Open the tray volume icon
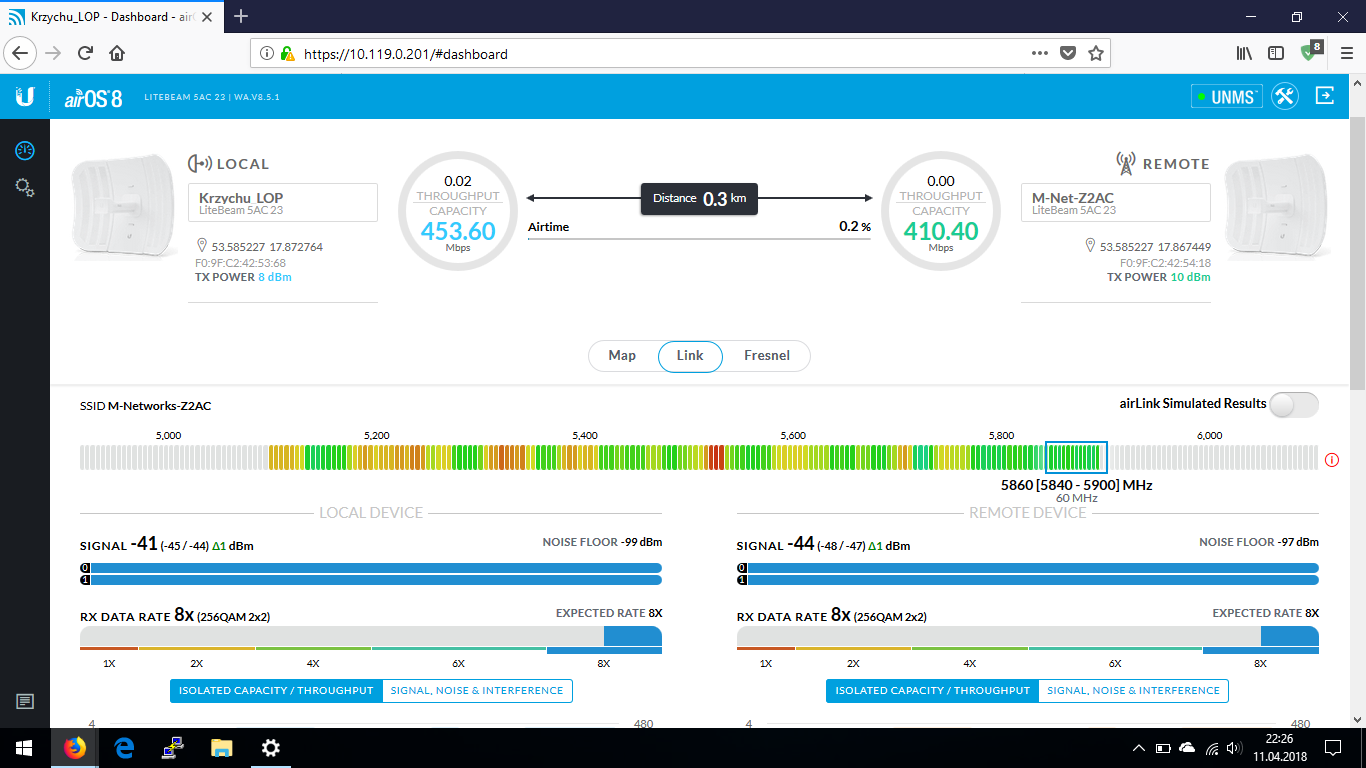Image resolution: width=1366 pixels, height=768 pixels. coord(1236,748)
